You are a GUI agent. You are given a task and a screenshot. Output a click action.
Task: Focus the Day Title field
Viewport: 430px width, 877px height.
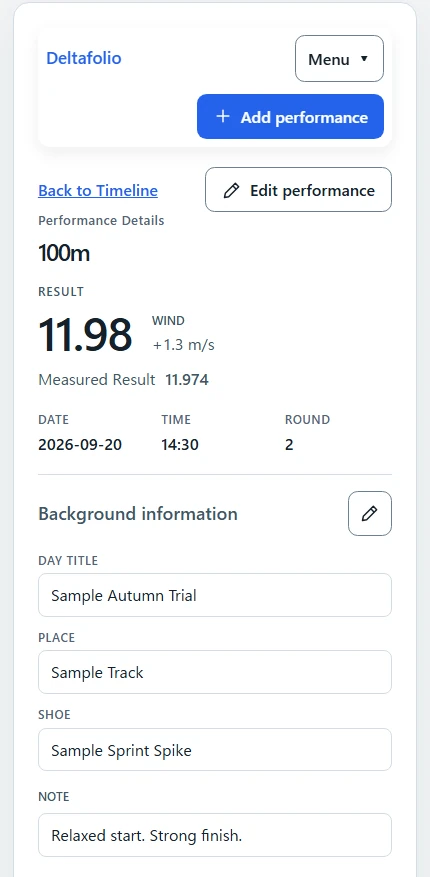click(x=215, y=595)
